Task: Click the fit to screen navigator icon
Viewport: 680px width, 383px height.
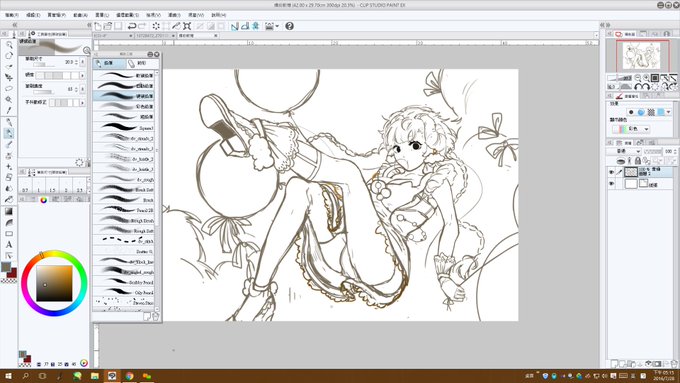Action: point(655,78)
